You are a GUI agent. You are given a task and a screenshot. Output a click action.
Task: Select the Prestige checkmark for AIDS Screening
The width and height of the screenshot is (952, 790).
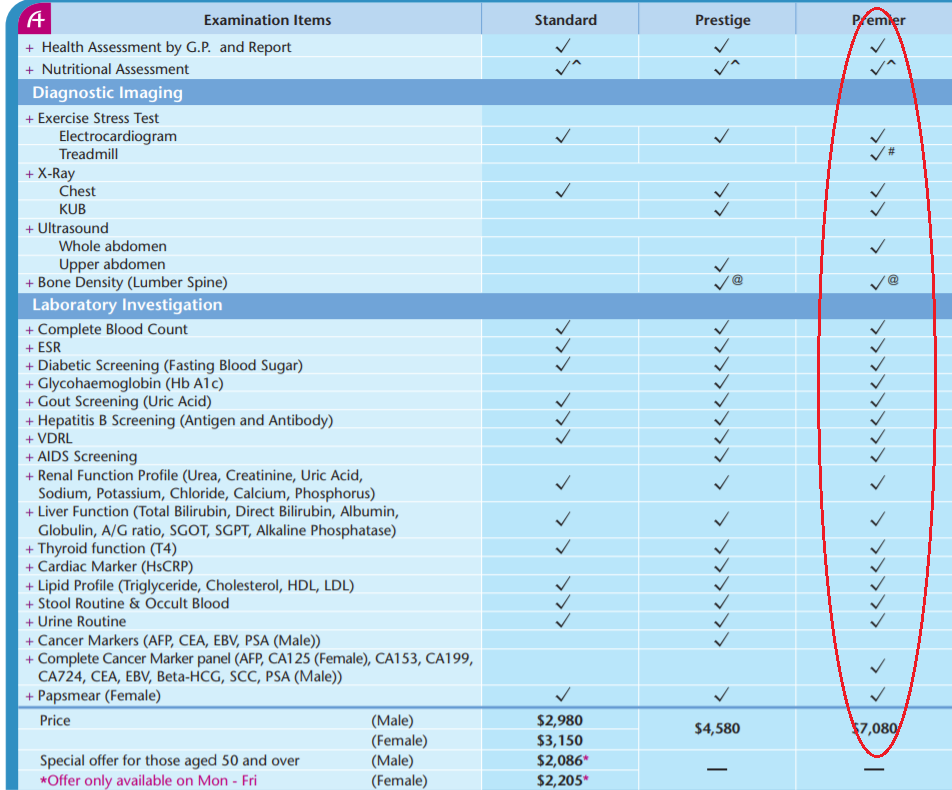pyautogui.click(x=721, y=455)
